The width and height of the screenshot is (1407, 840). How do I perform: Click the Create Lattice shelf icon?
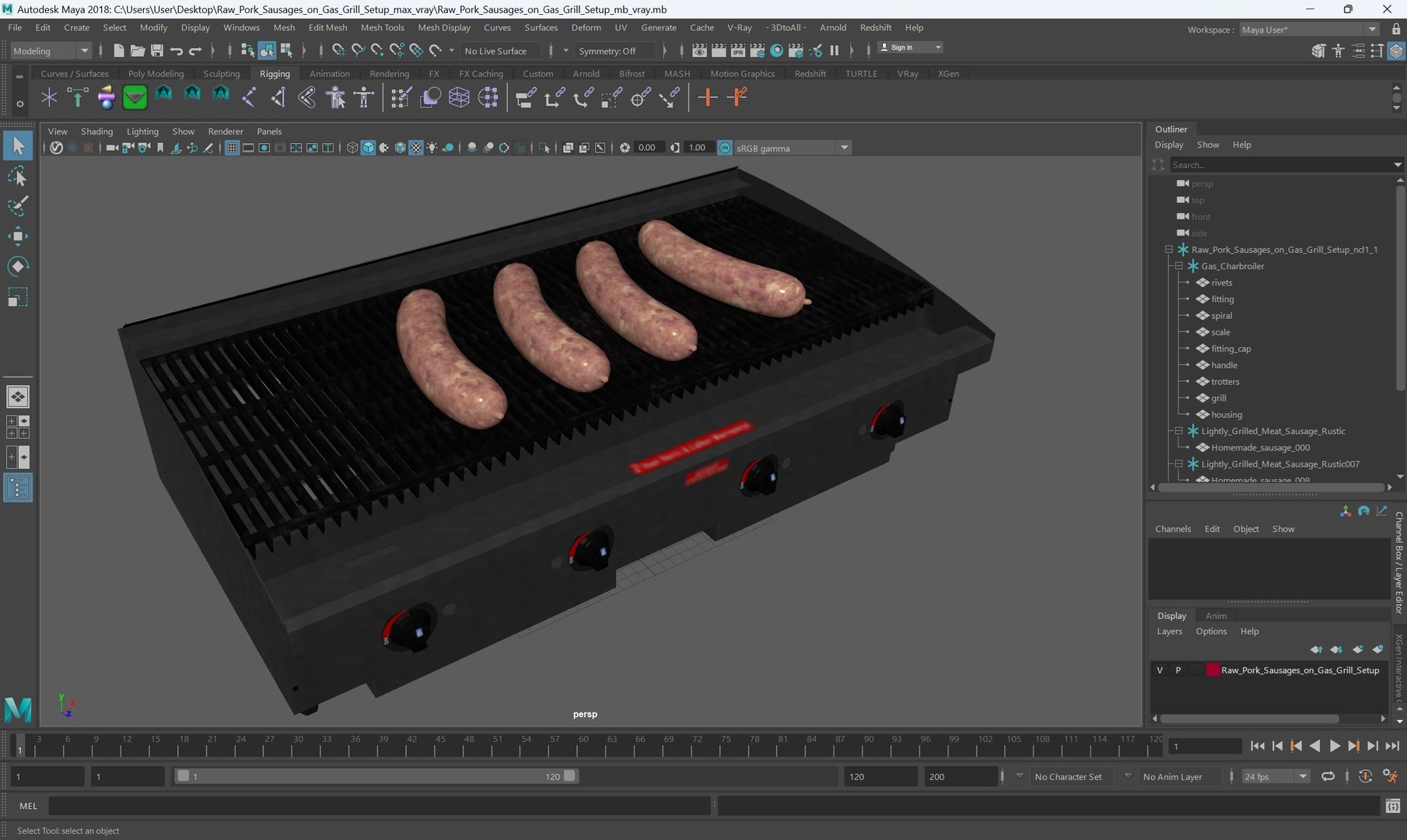click(x=459, y=97)
